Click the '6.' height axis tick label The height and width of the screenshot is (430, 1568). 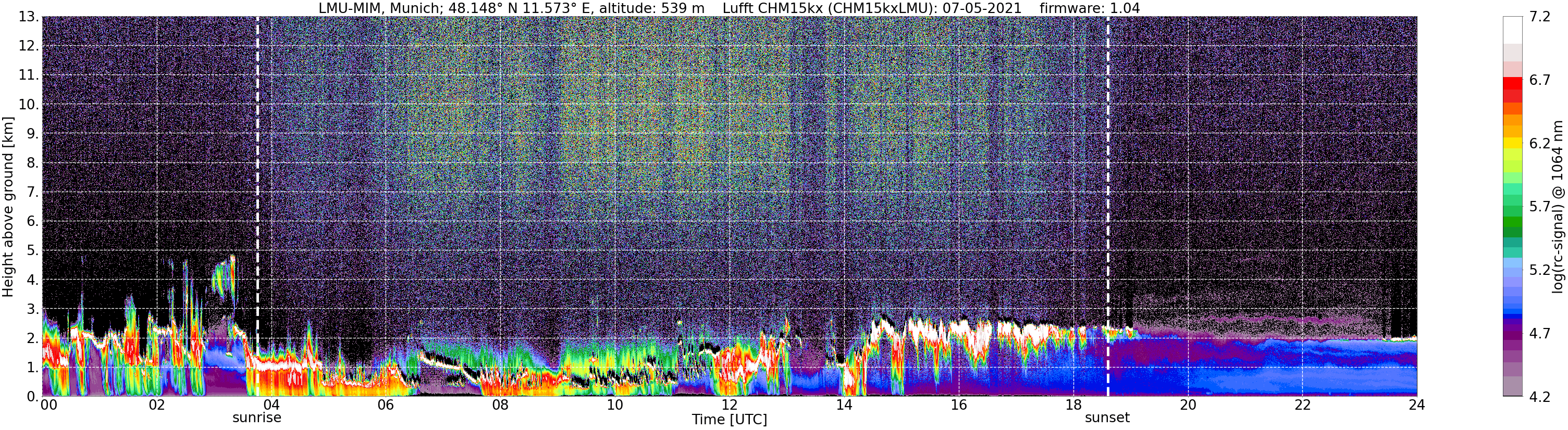(x=33, y=221)
